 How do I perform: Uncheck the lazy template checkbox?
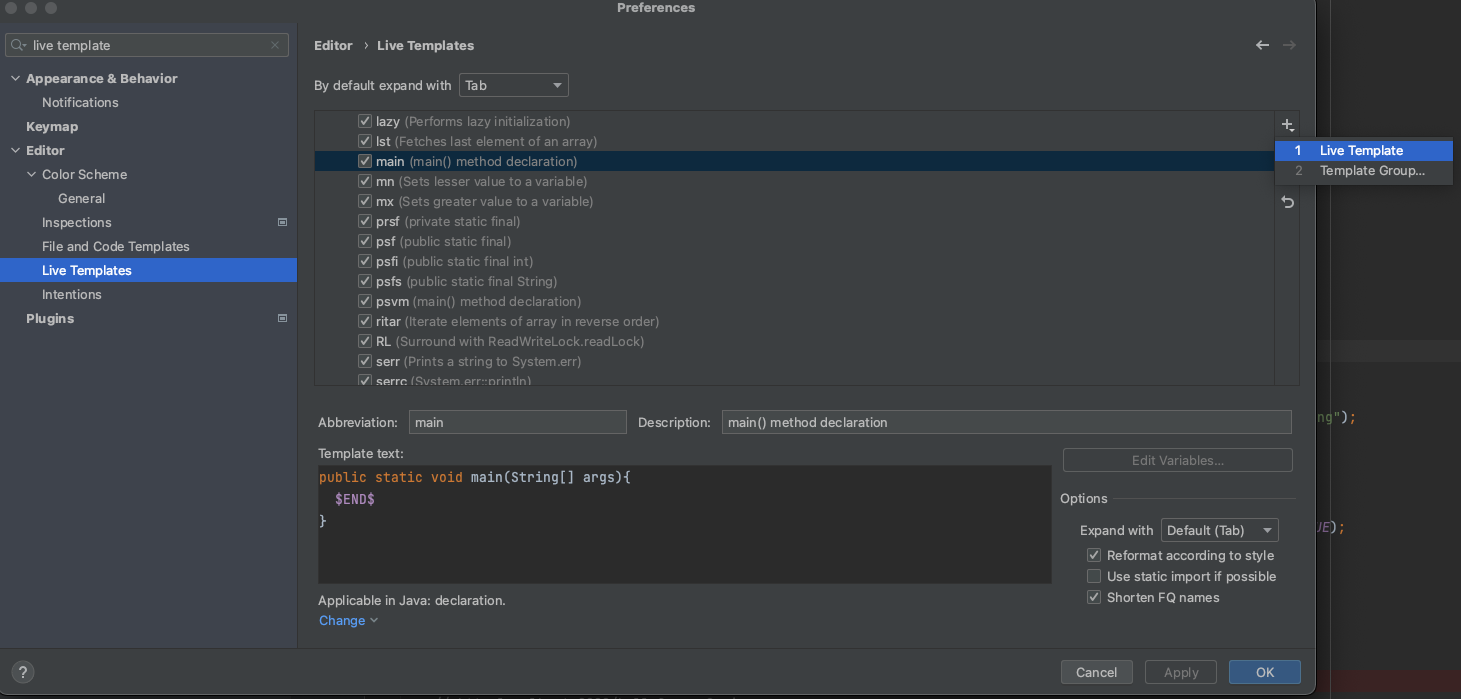point(365,121)
